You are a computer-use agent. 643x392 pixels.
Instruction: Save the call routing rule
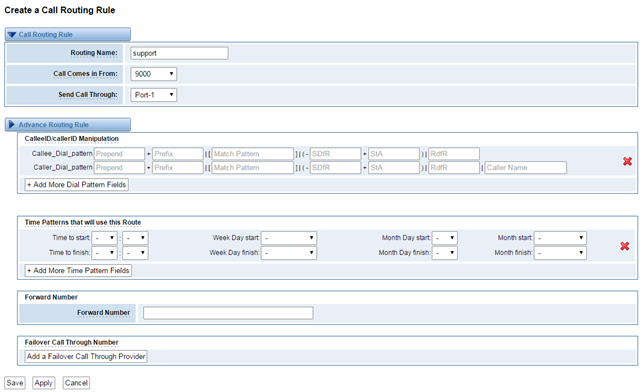click(x=15, y=383)
